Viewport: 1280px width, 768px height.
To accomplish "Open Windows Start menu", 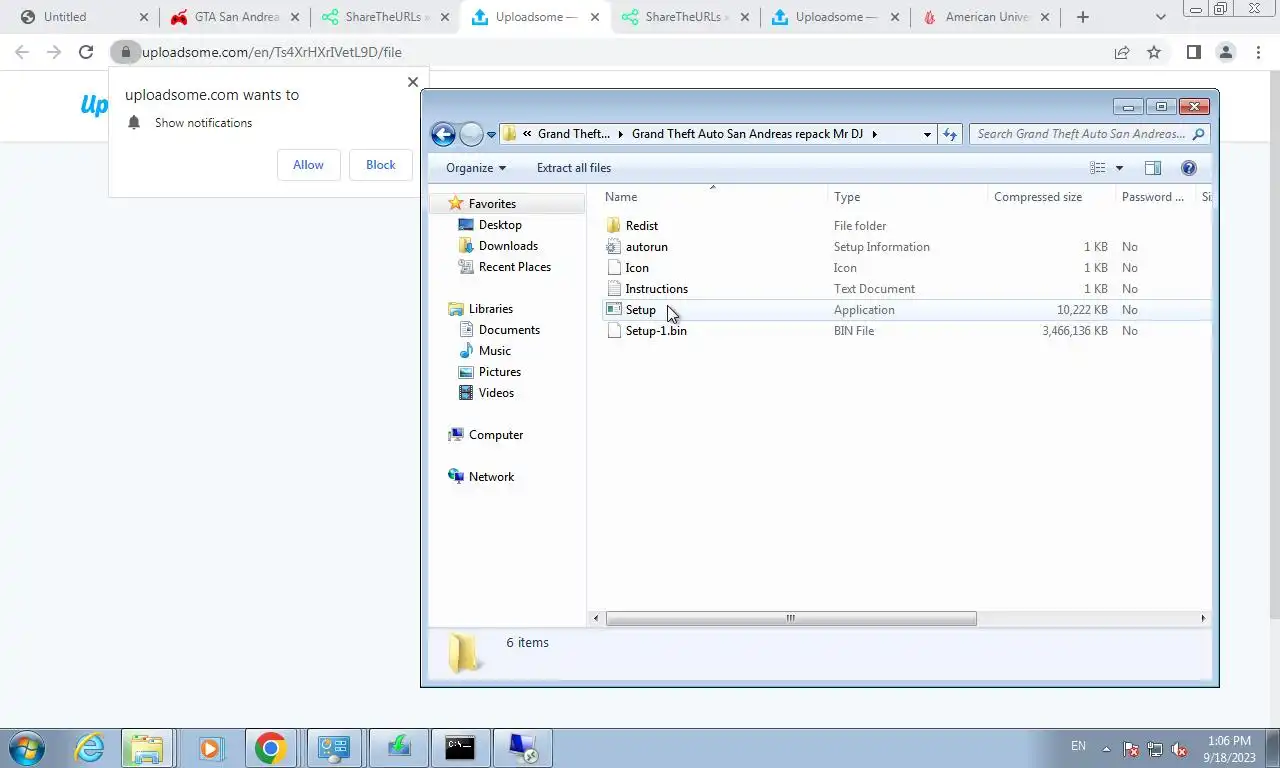I will pos(26,748).
